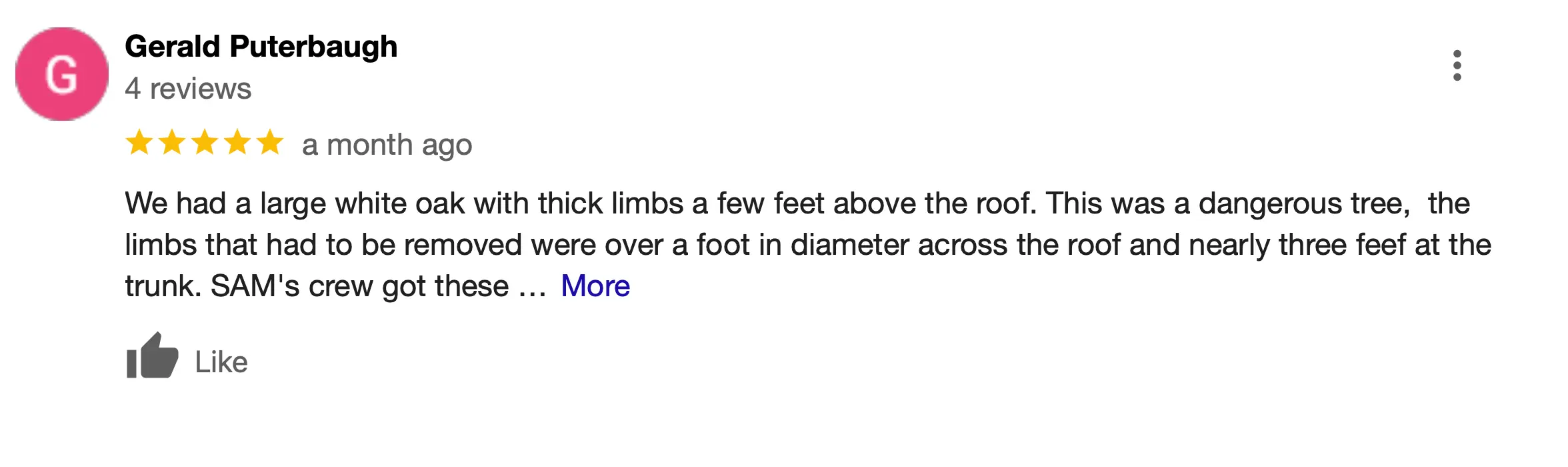Click the second rating star
1568x467 pixels.
(172, 143)
